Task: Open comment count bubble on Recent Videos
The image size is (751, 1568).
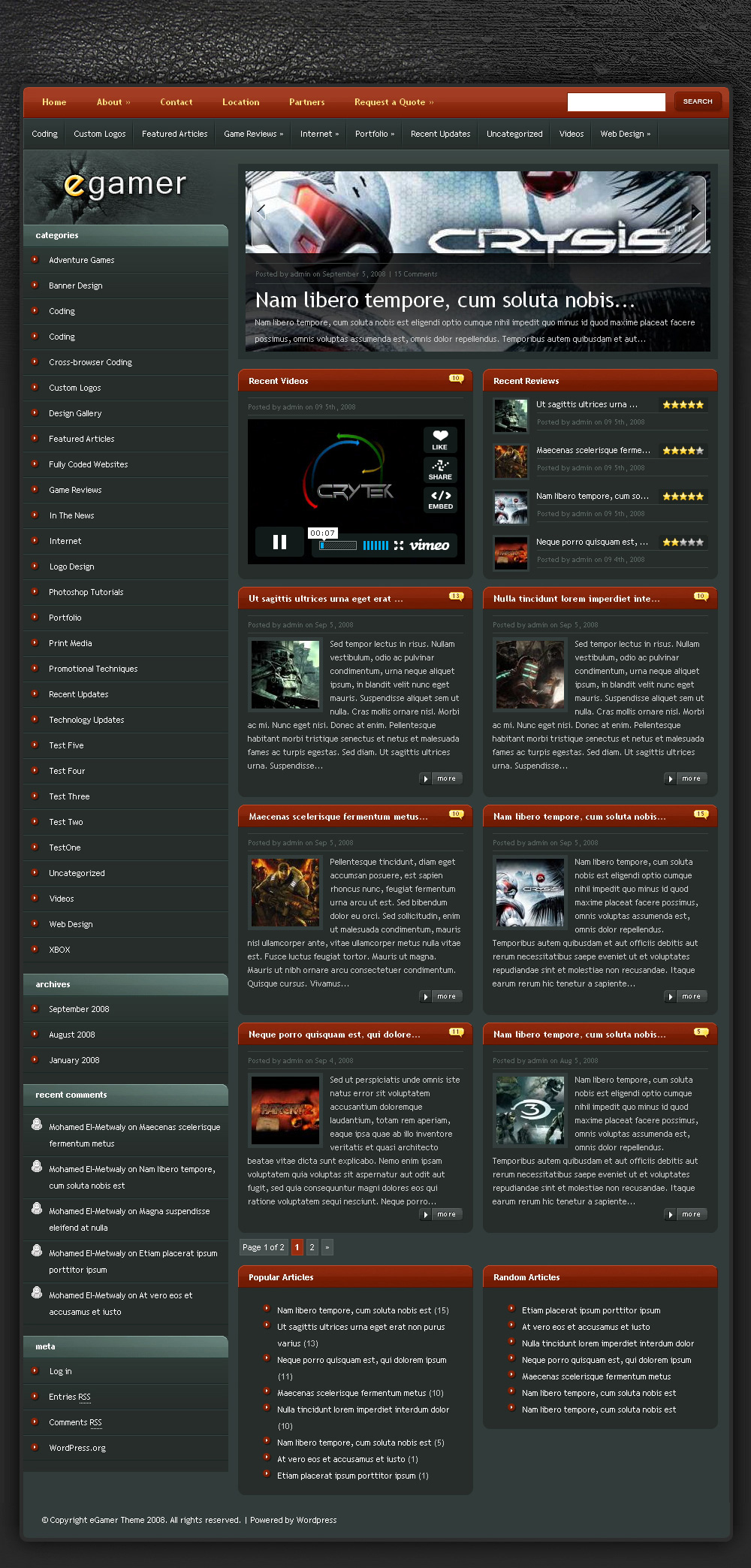Action: [456, 379]
